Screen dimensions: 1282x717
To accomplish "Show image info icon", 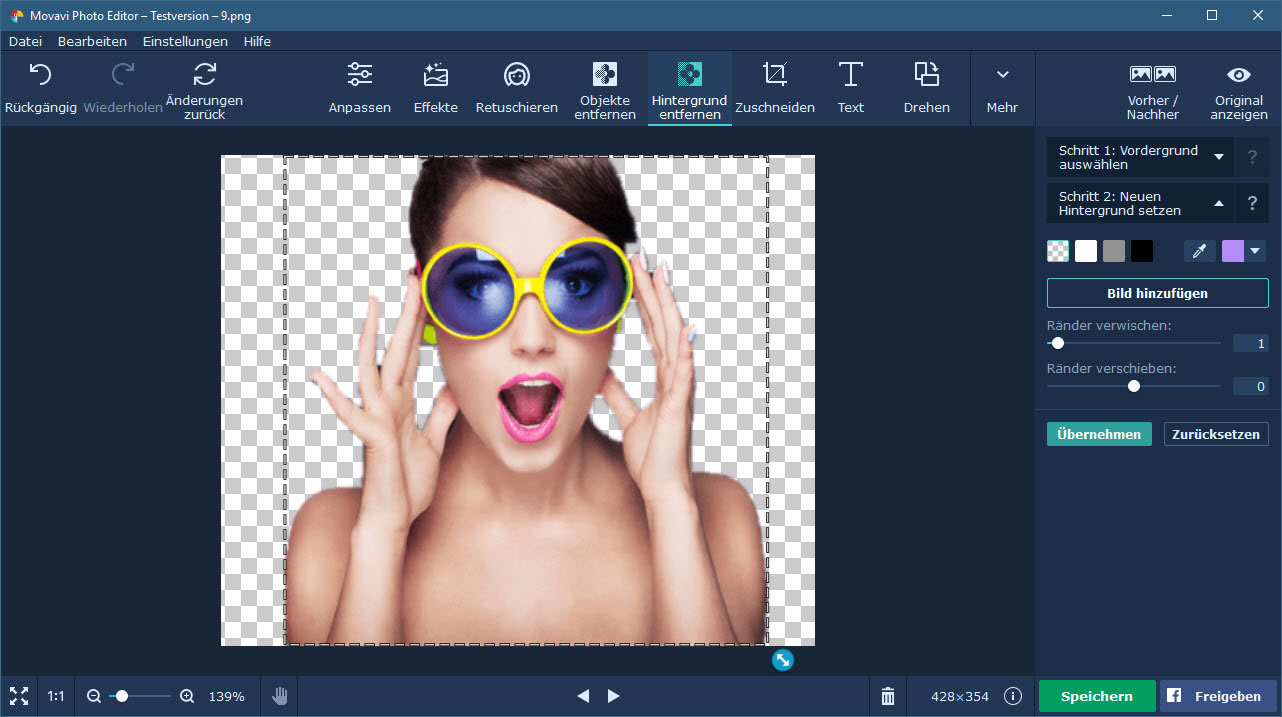I will pos(1013,696).
